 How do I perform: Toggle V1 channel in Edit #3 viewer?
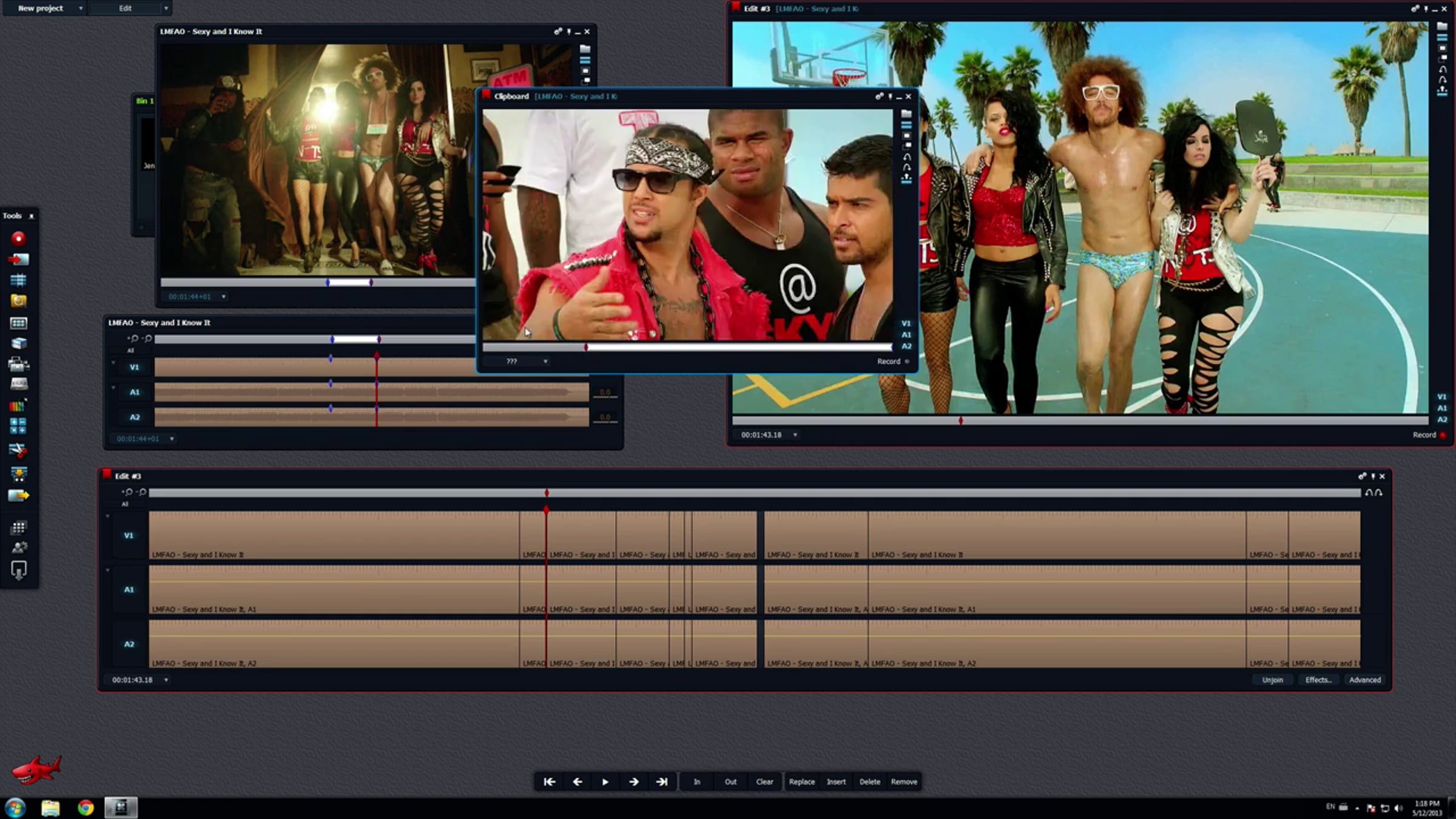click(x=1442, y=397)
